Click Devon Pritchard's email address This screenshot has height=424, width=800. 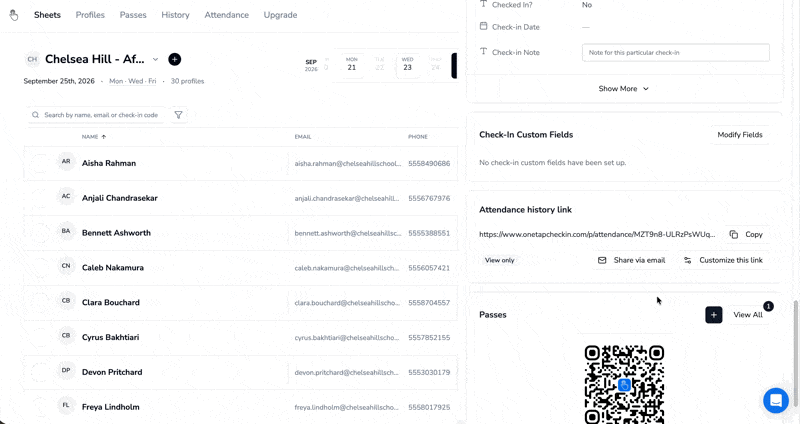point(347,372)
